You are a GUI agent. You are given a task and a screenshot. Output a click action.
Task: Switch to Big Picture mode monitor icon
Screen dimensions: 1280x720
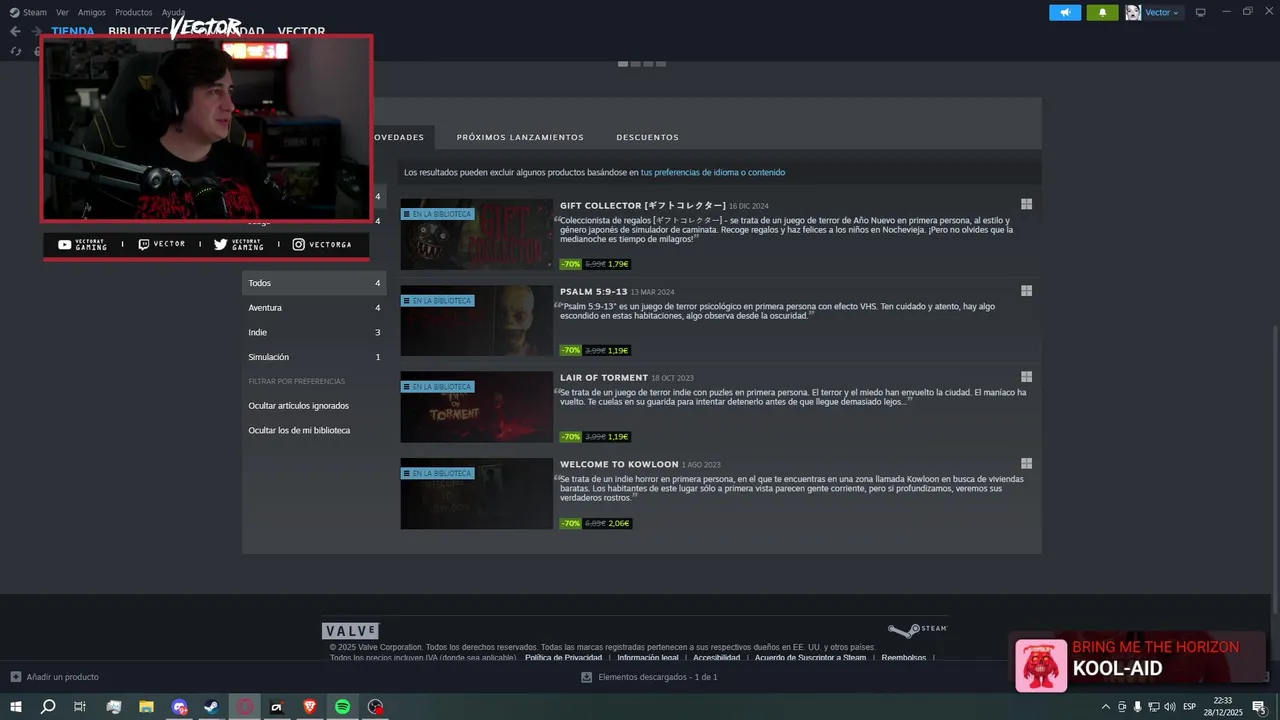[1200, 12]
